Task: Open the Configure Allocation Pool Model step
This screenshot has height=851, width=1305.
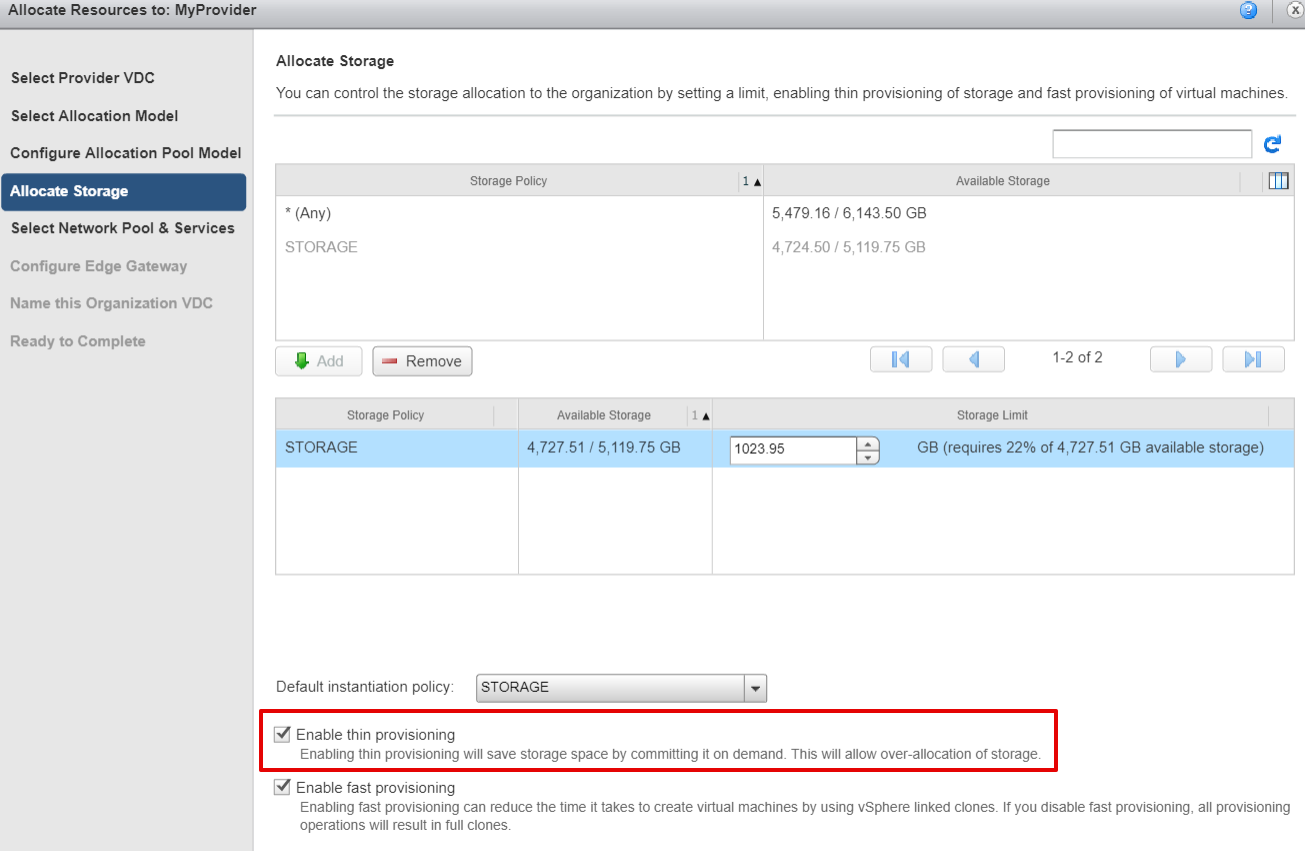Action: 126,153
